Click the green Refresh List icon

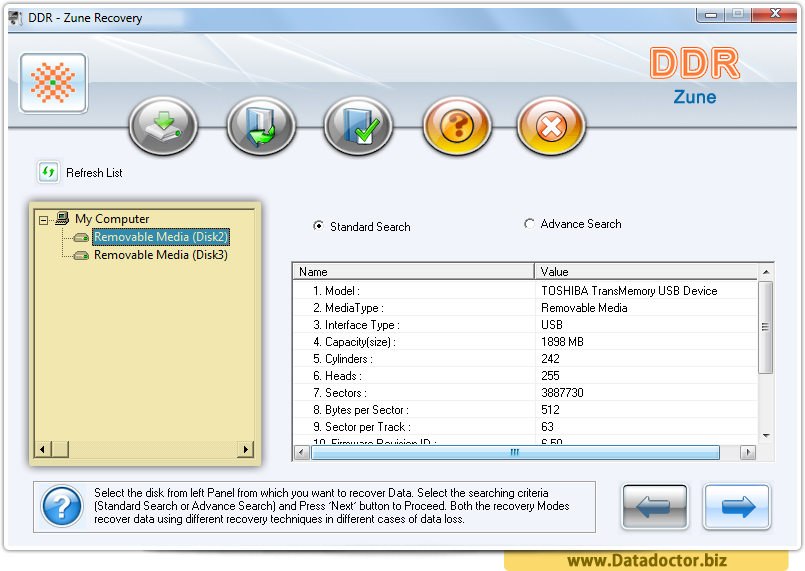48,172
